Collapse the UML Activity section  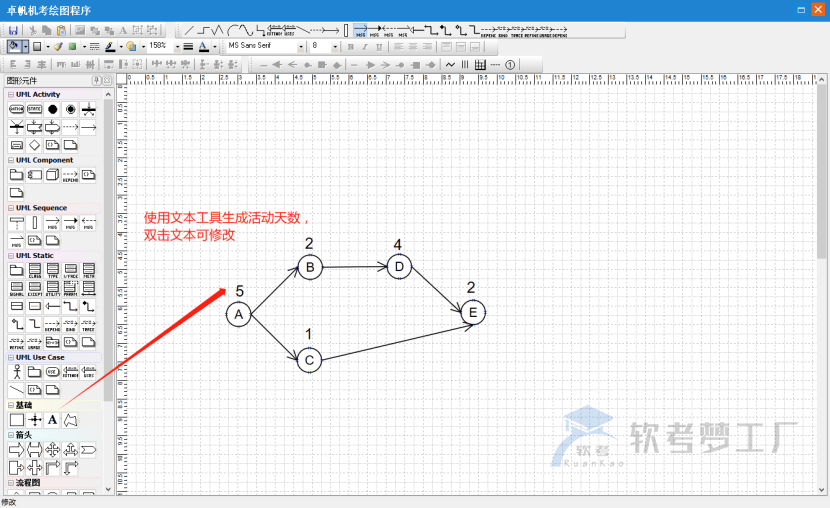tap(11, 95)
